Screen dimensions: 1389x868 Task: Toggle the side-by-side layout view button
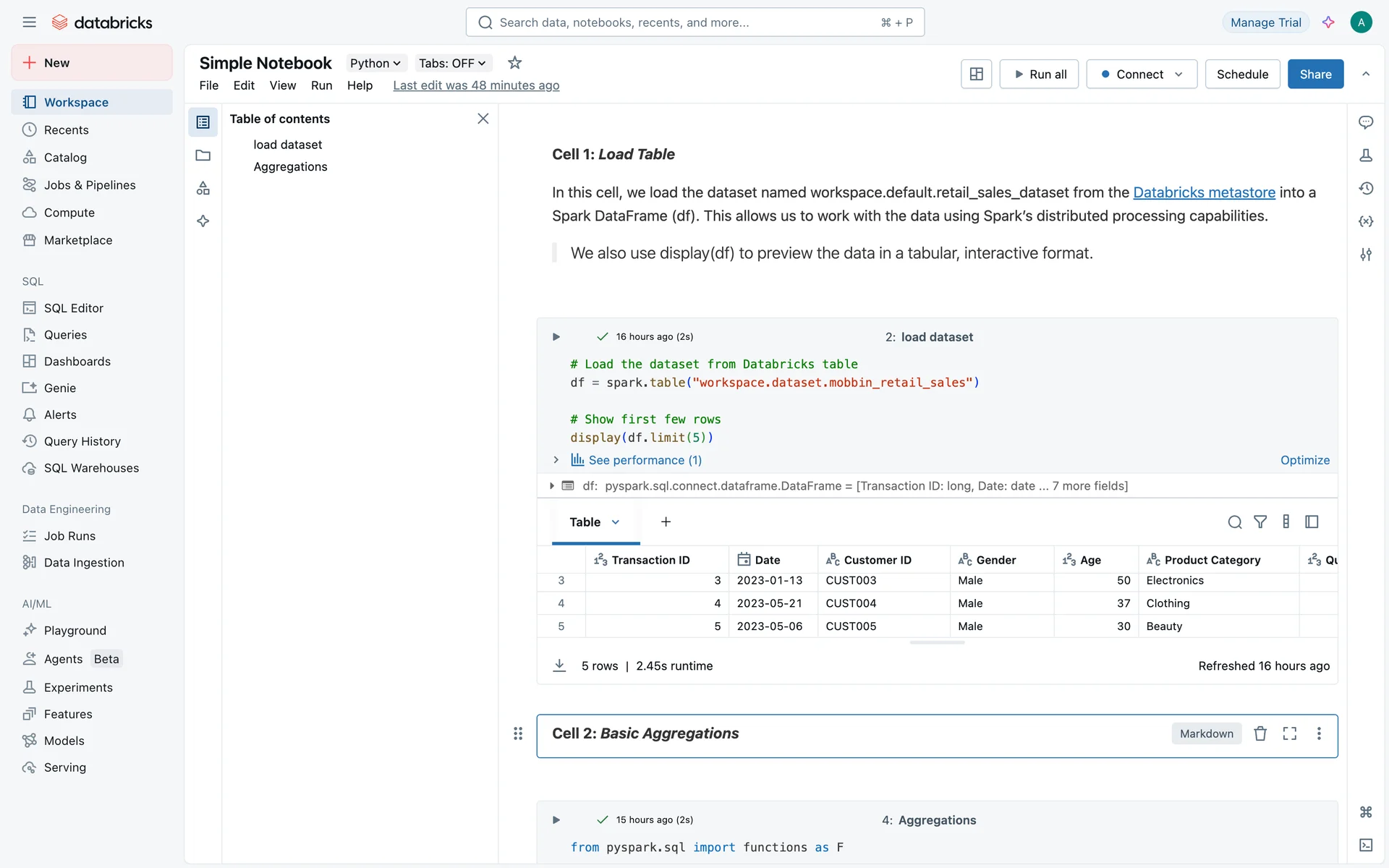click(x=976, y=74)
